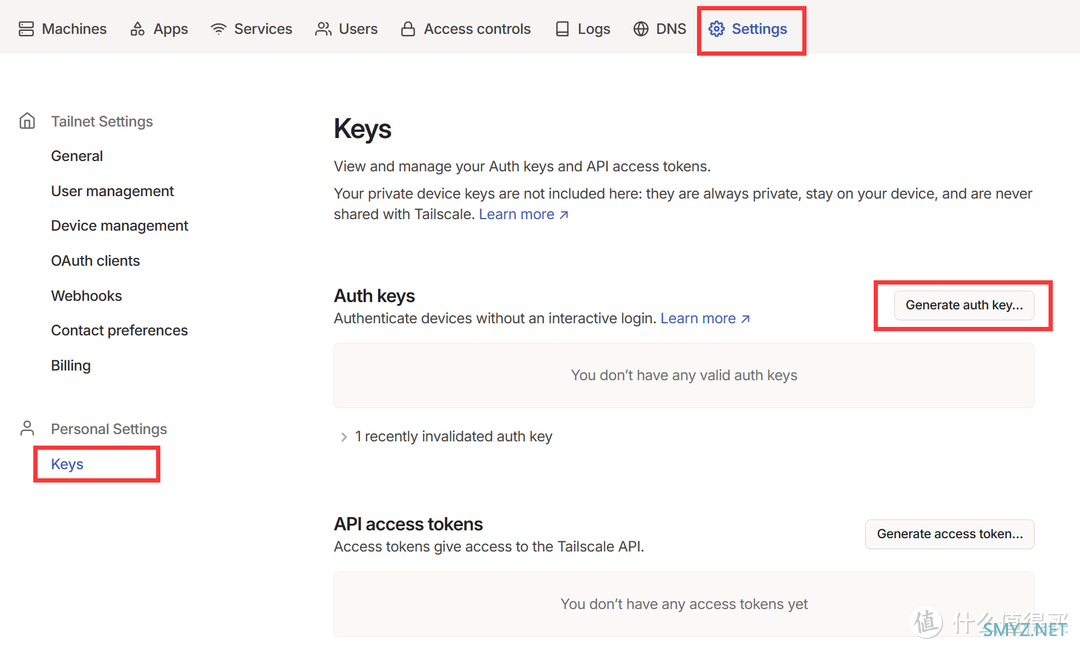This screenshot has width=1080, height=649.
Task: Click Generate access token button
Action: pos(950,534)
